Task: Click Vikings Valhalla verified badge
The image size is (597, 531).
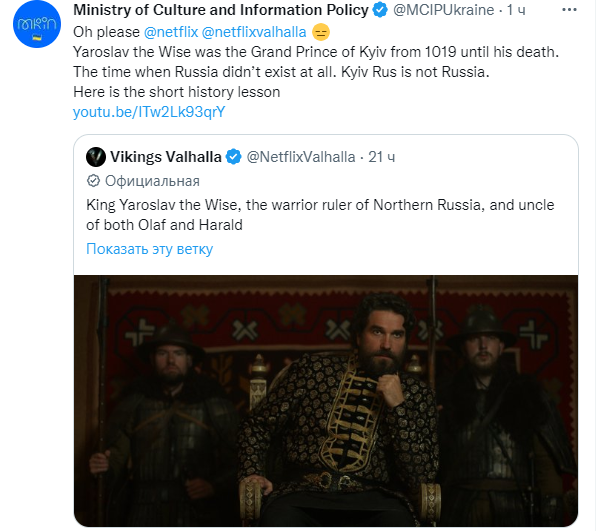Action: point(233,157)
